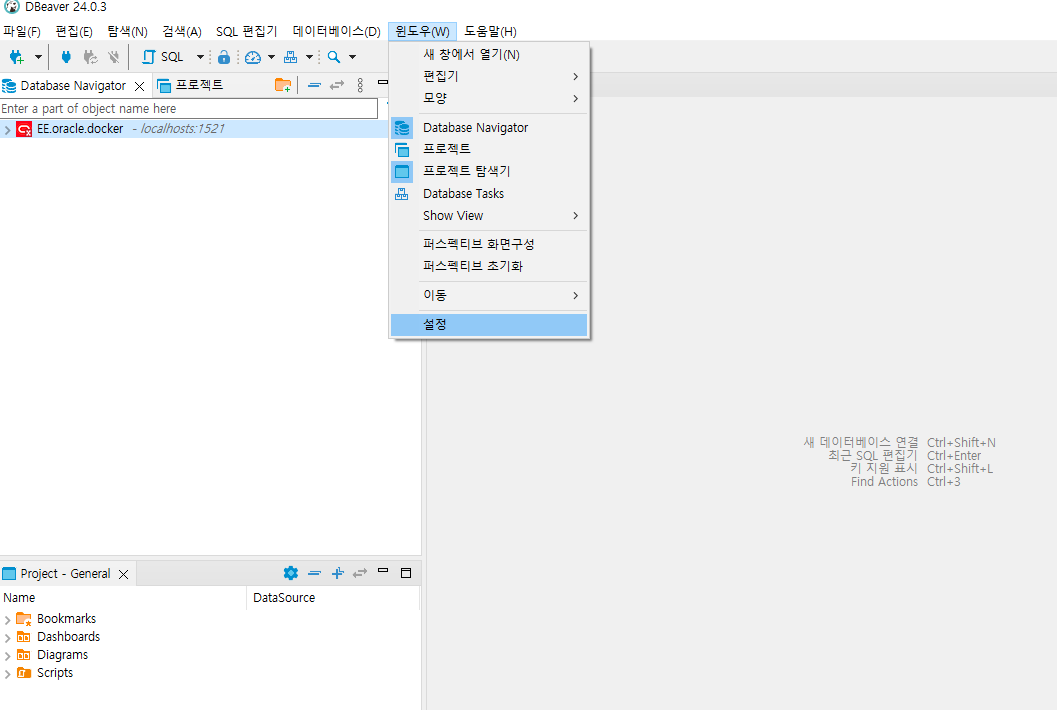The image size is (1057, 710).
Task: Choose 프로젝트 탐색기 menu item
Action: (x=489, y=171)
